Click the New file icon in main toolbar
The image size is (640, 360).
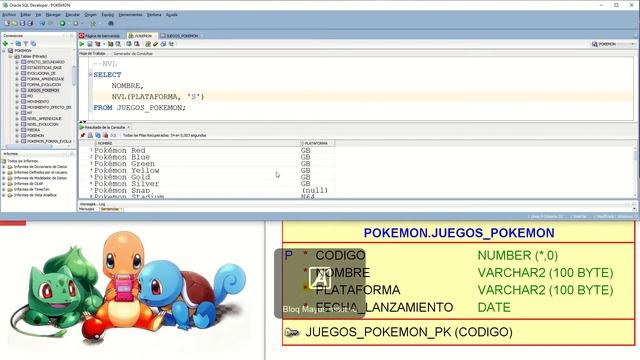coord(7,23)
